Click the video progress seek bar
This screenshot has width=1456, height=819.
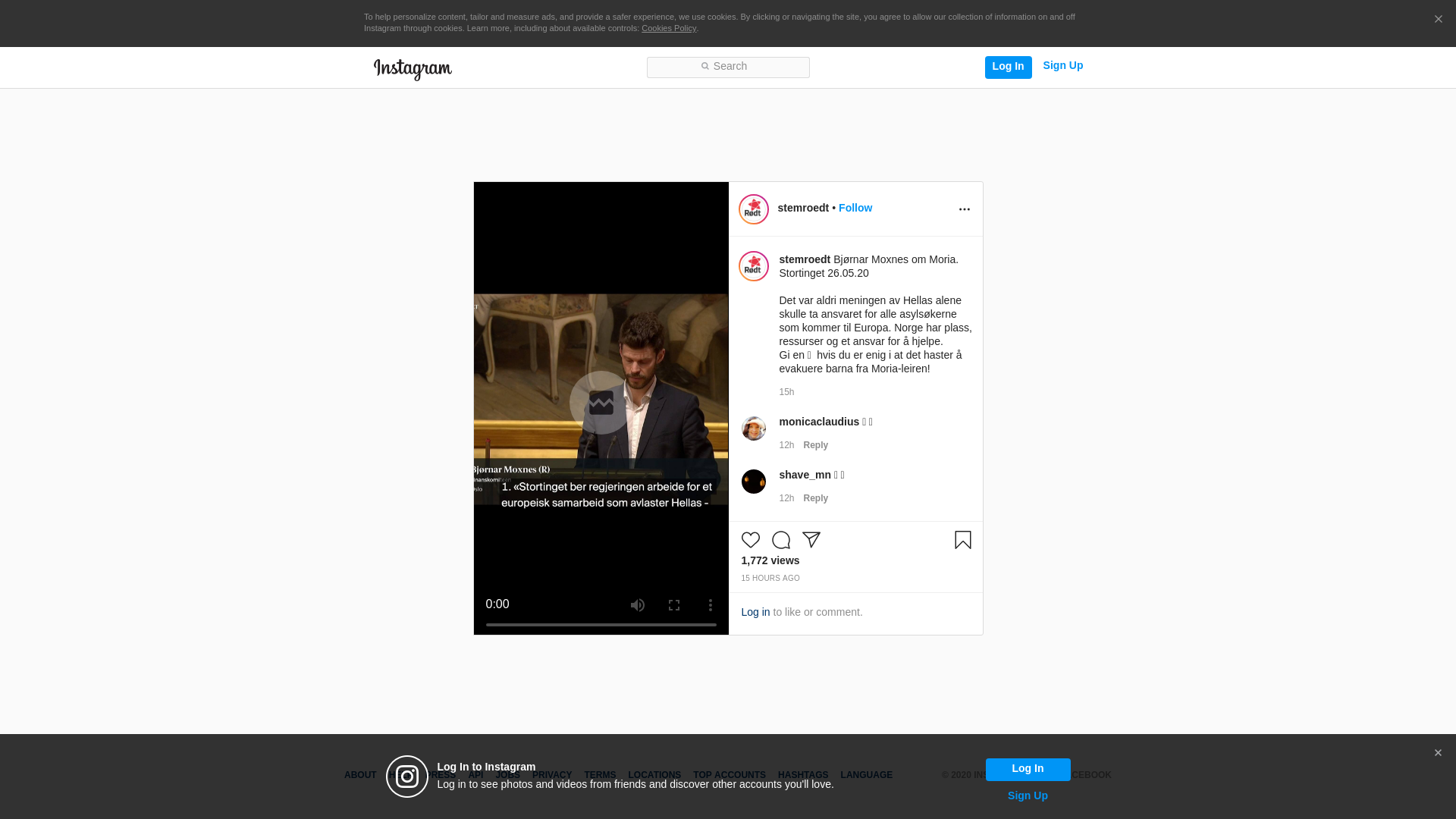pos(601,625)
